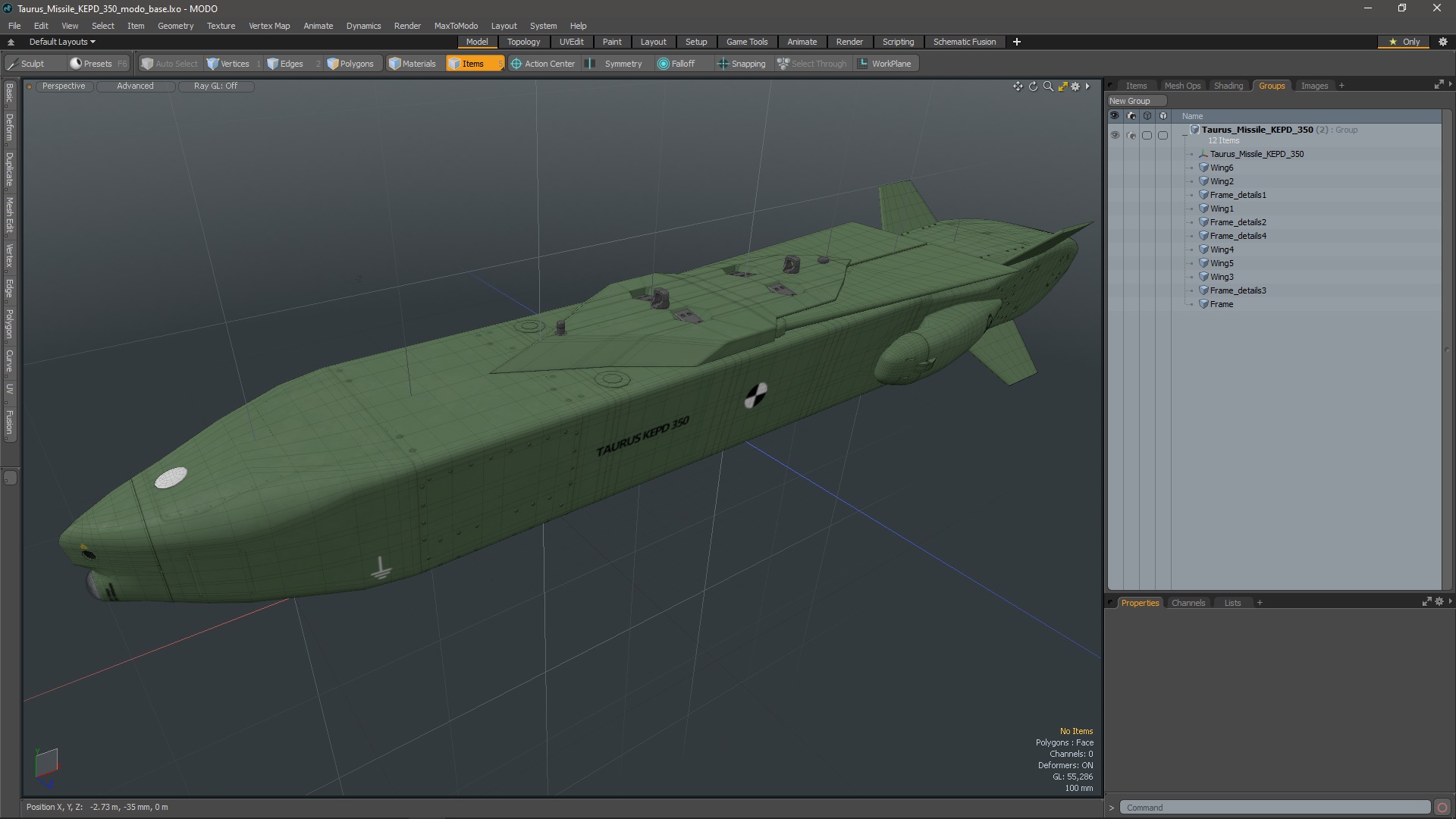Image resolution: width=1456 pixels, height=819 pixels.
Task: Click the Groups panel vertical scrollbar
Action: (1447, 349)
